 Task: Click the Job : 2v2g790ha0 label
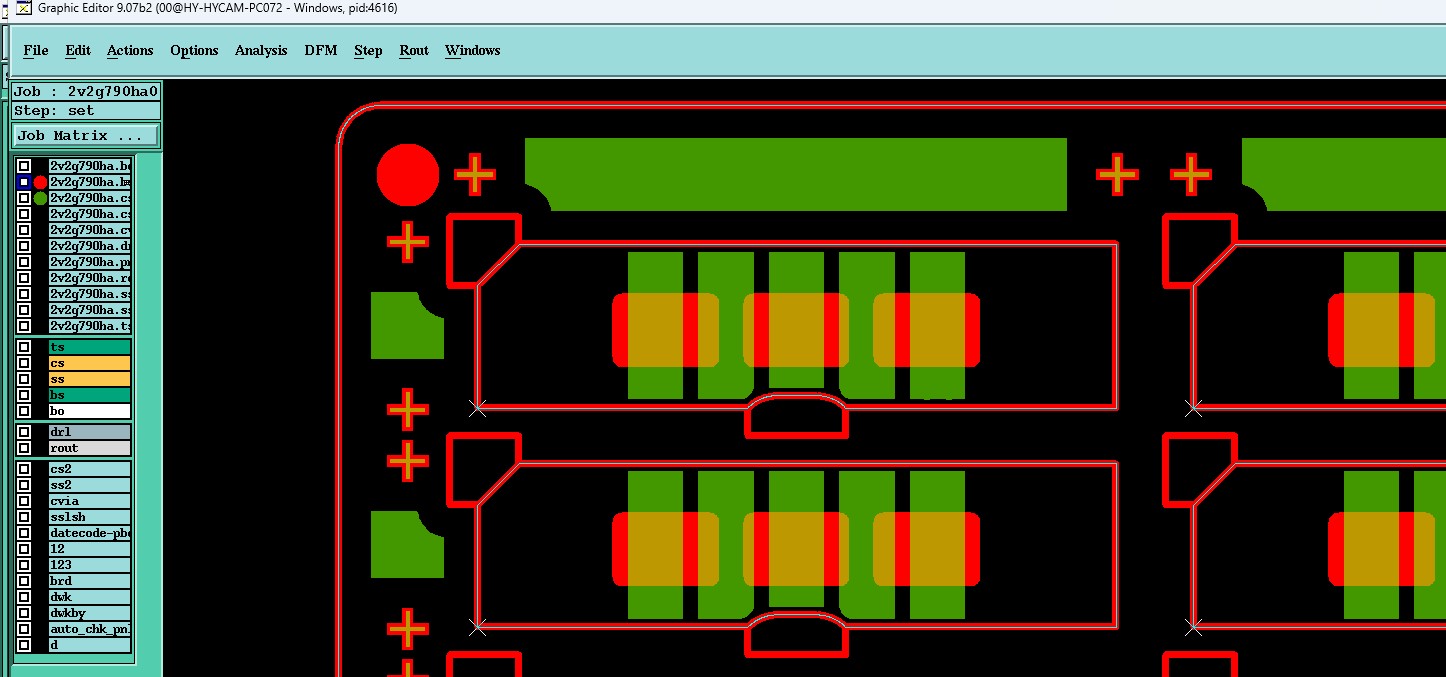(x=86, y=91)
